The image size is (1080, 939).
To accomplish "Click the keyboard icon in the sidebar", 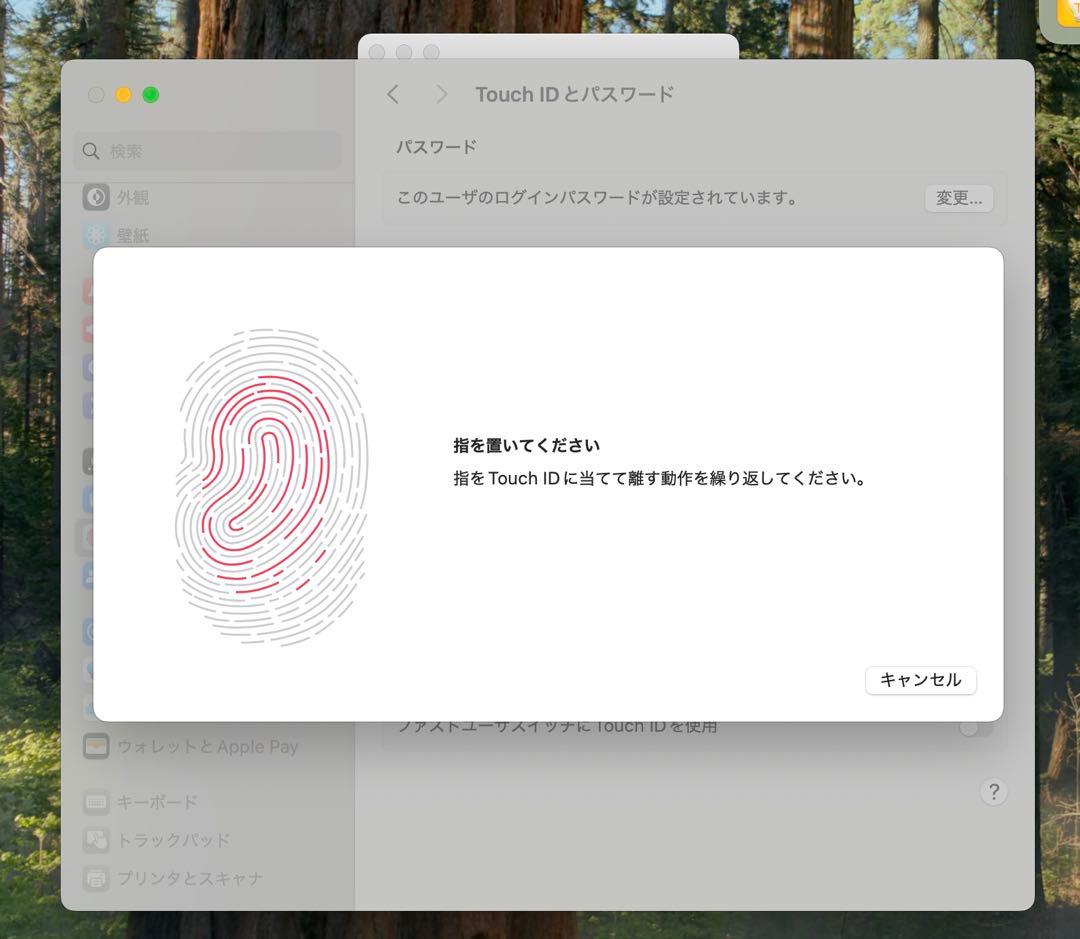I will pos(96,802).
